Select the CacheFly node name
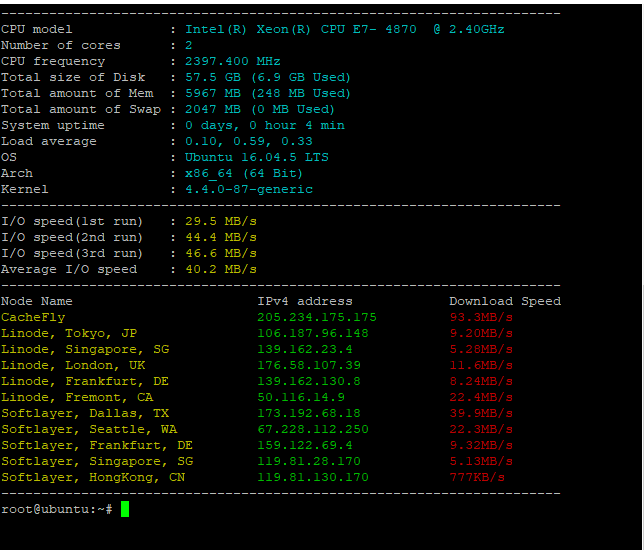 click(33, 318)
